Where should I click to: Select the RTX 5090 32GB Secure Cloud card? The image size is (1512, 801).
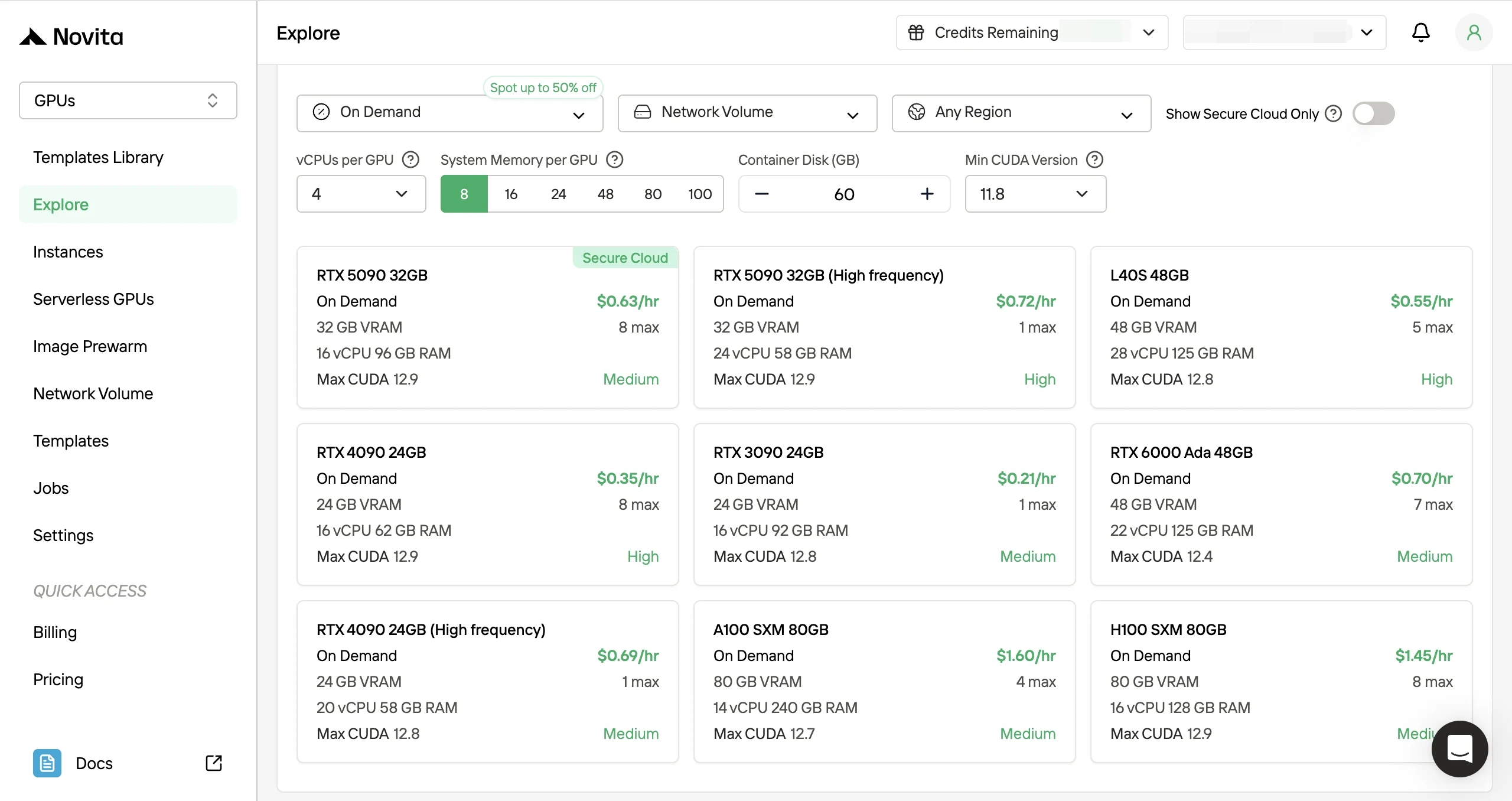[488, 327]
